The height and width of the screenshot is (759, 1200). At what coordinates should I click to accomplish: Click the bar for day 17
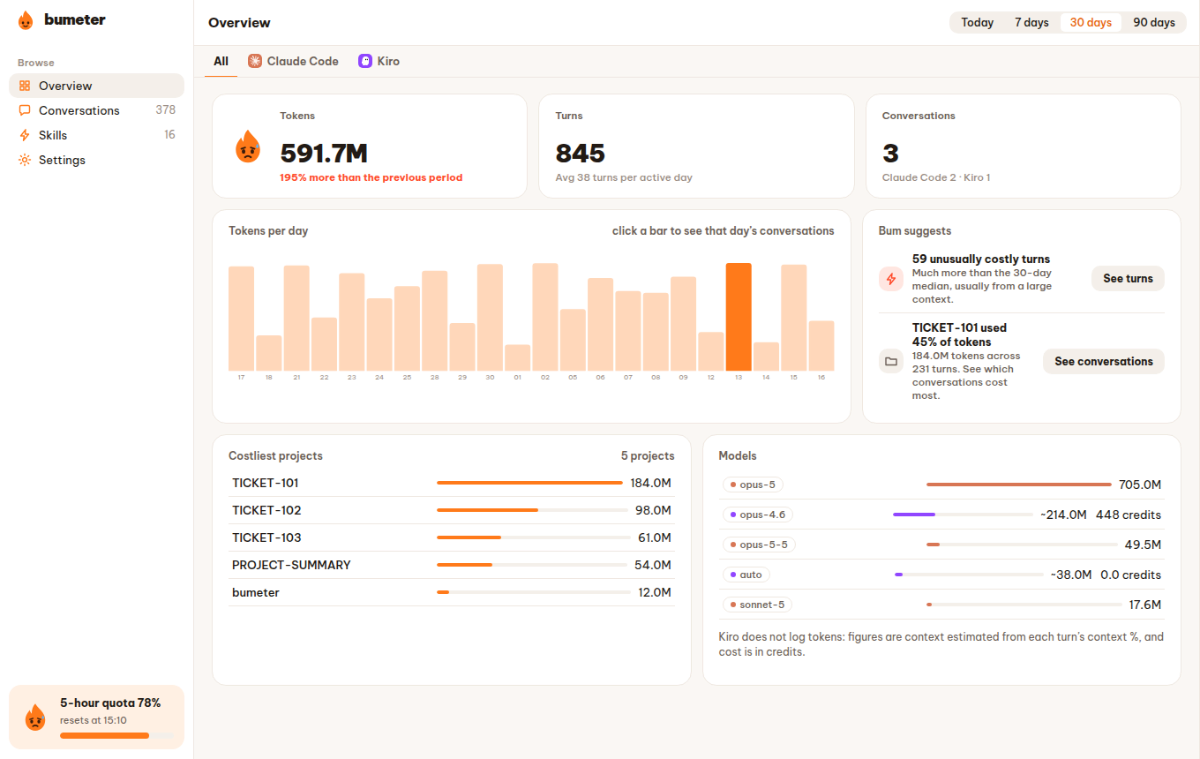coord(241,318)
